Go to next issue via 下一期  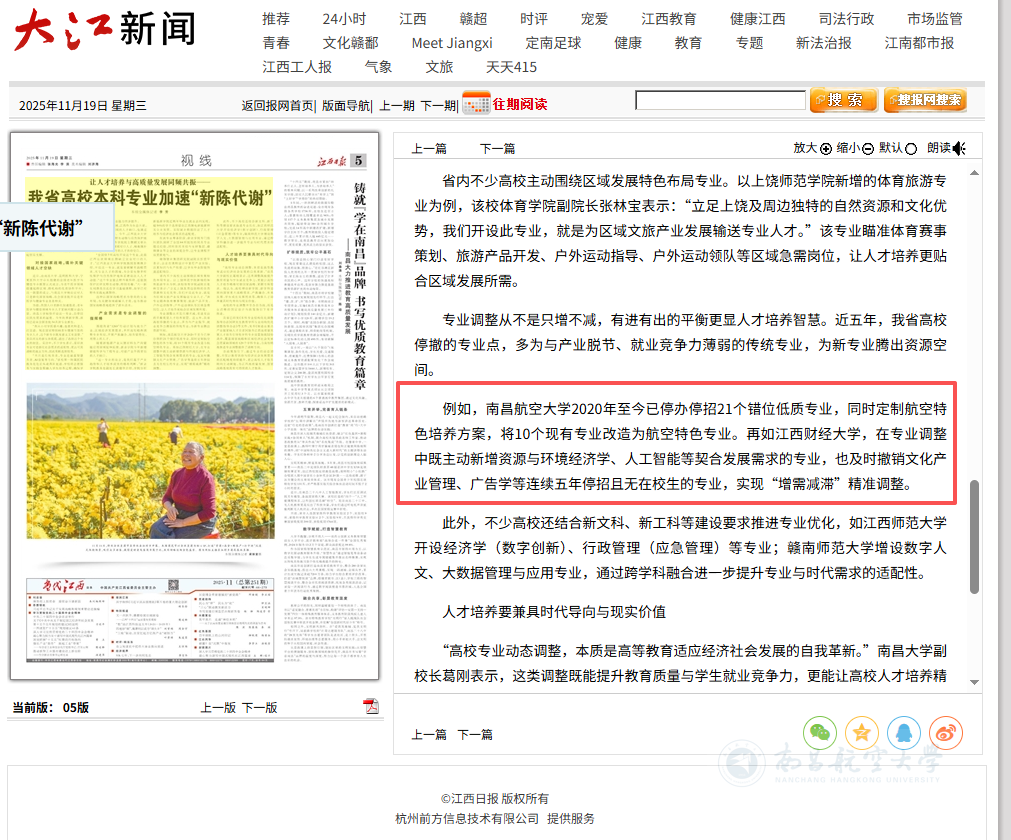tap(438, 105)
